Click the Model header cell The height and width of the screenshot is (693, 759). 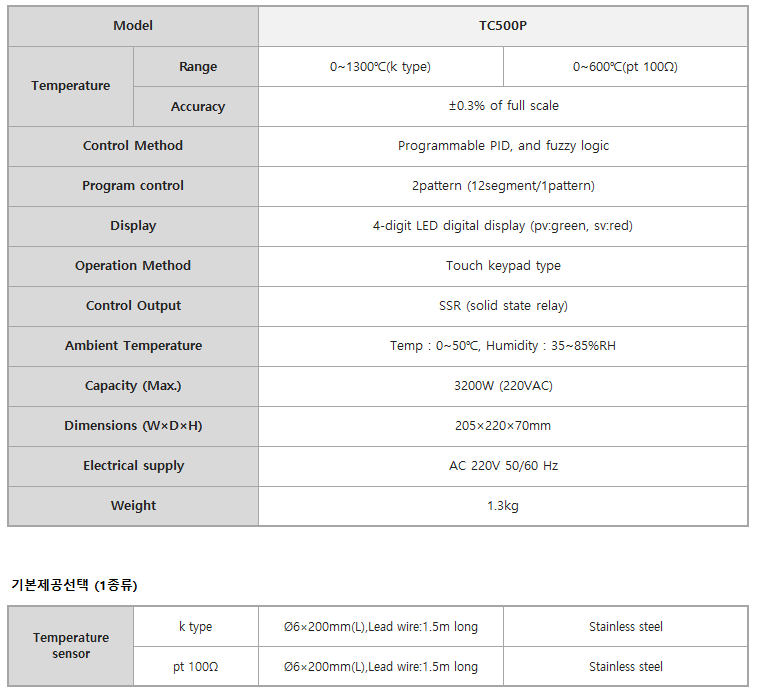pyautogui.click(x=133, y=26)
